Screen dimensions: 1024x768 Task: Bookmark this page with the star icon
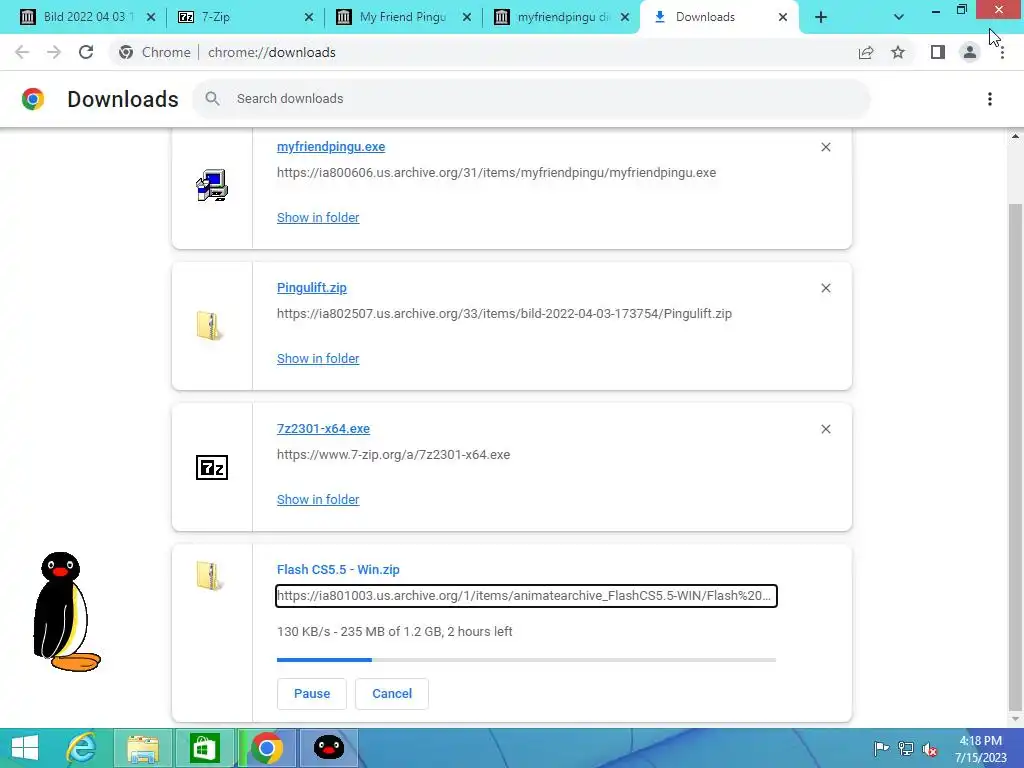pos(898,52)
